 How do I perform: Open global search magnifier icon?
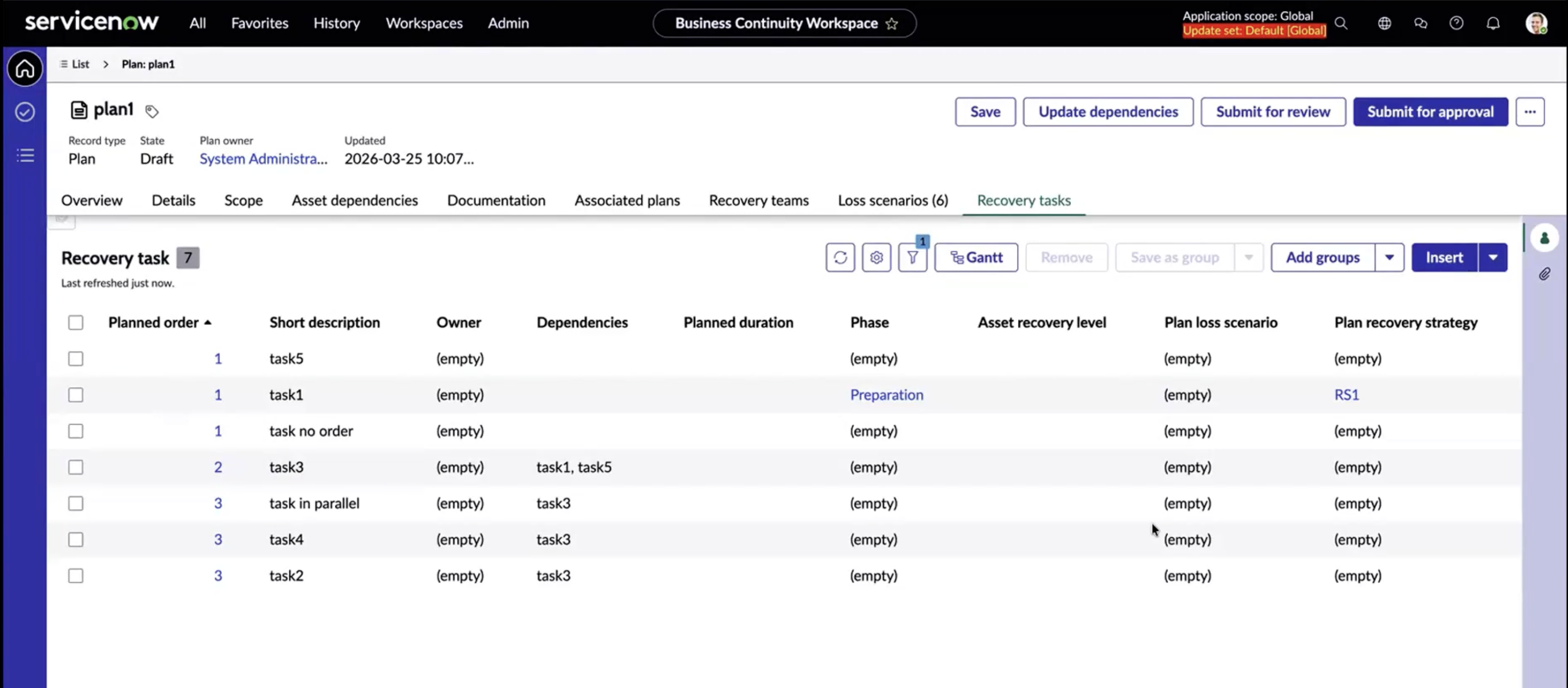click(1341, 23)
